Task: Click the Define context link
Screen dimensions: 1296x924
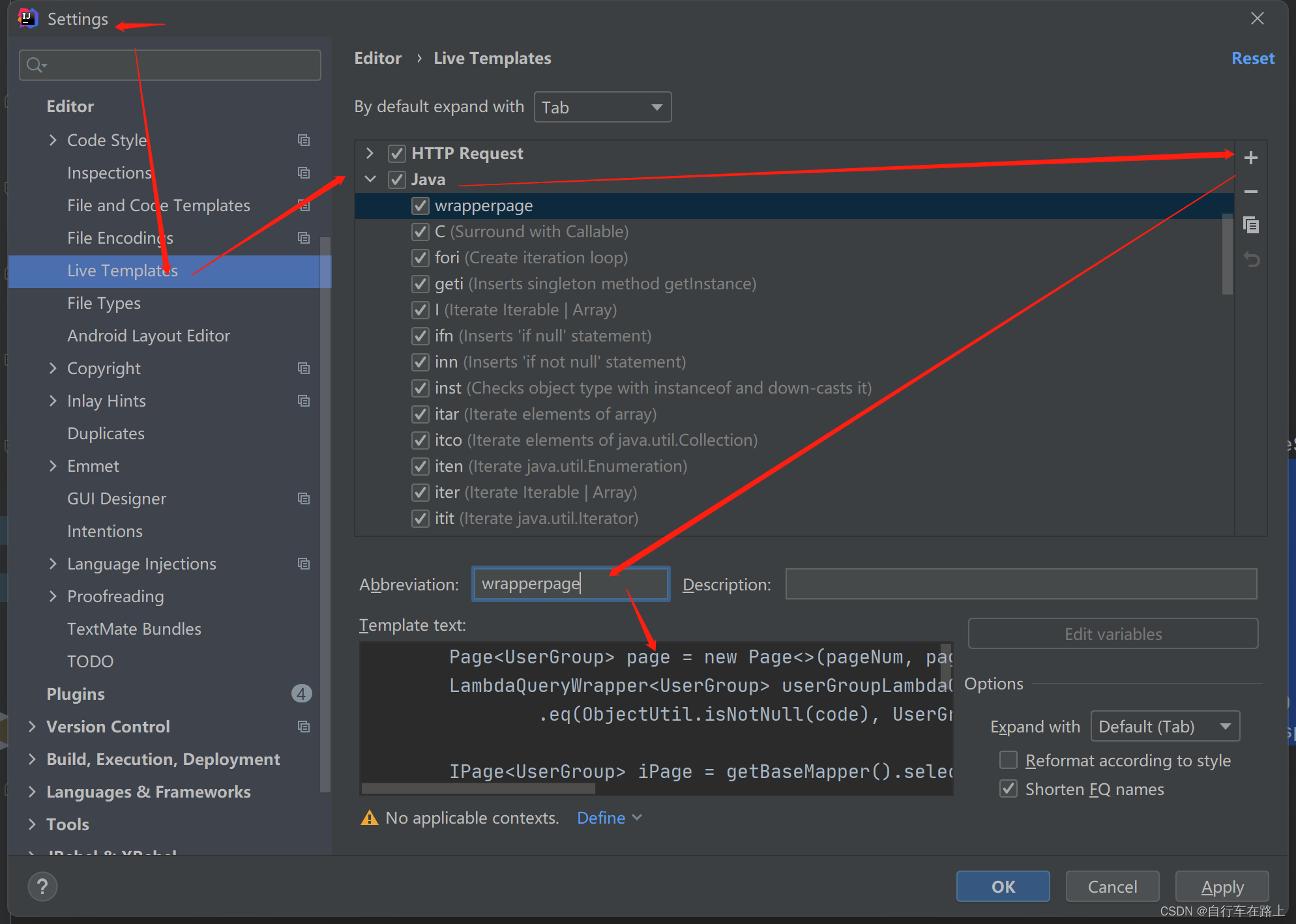Action: [601, 818]
